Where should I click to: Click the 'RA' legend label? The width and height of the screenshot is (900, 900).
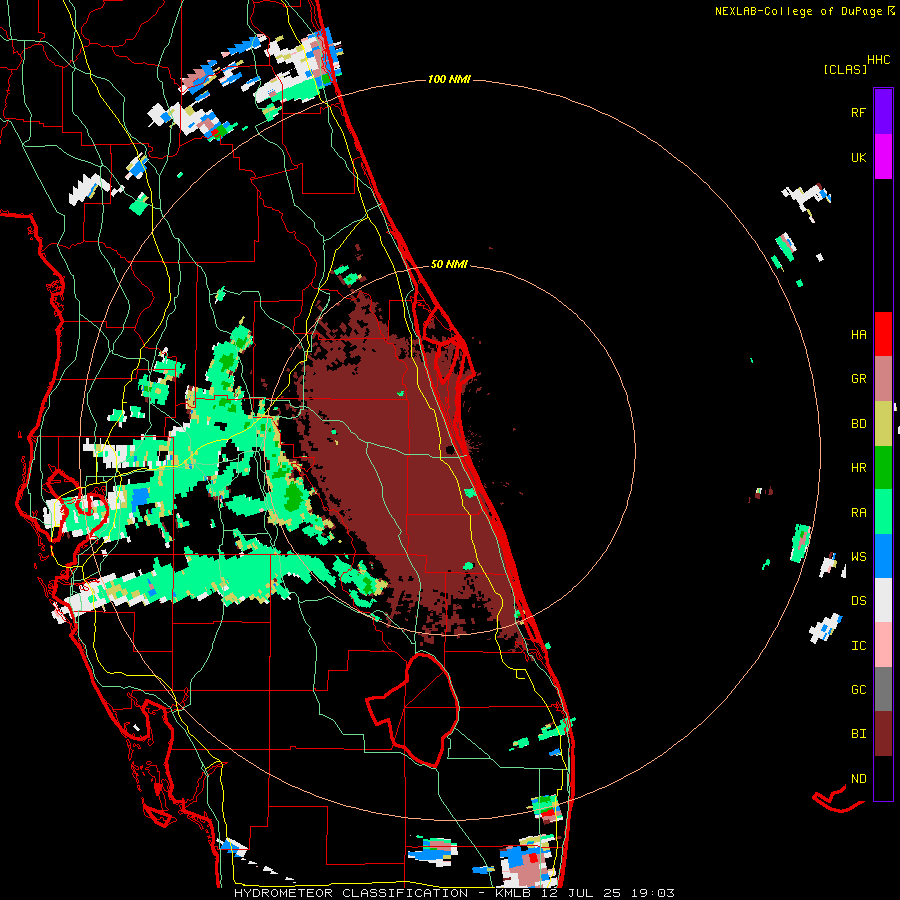[x=858, y=513]
